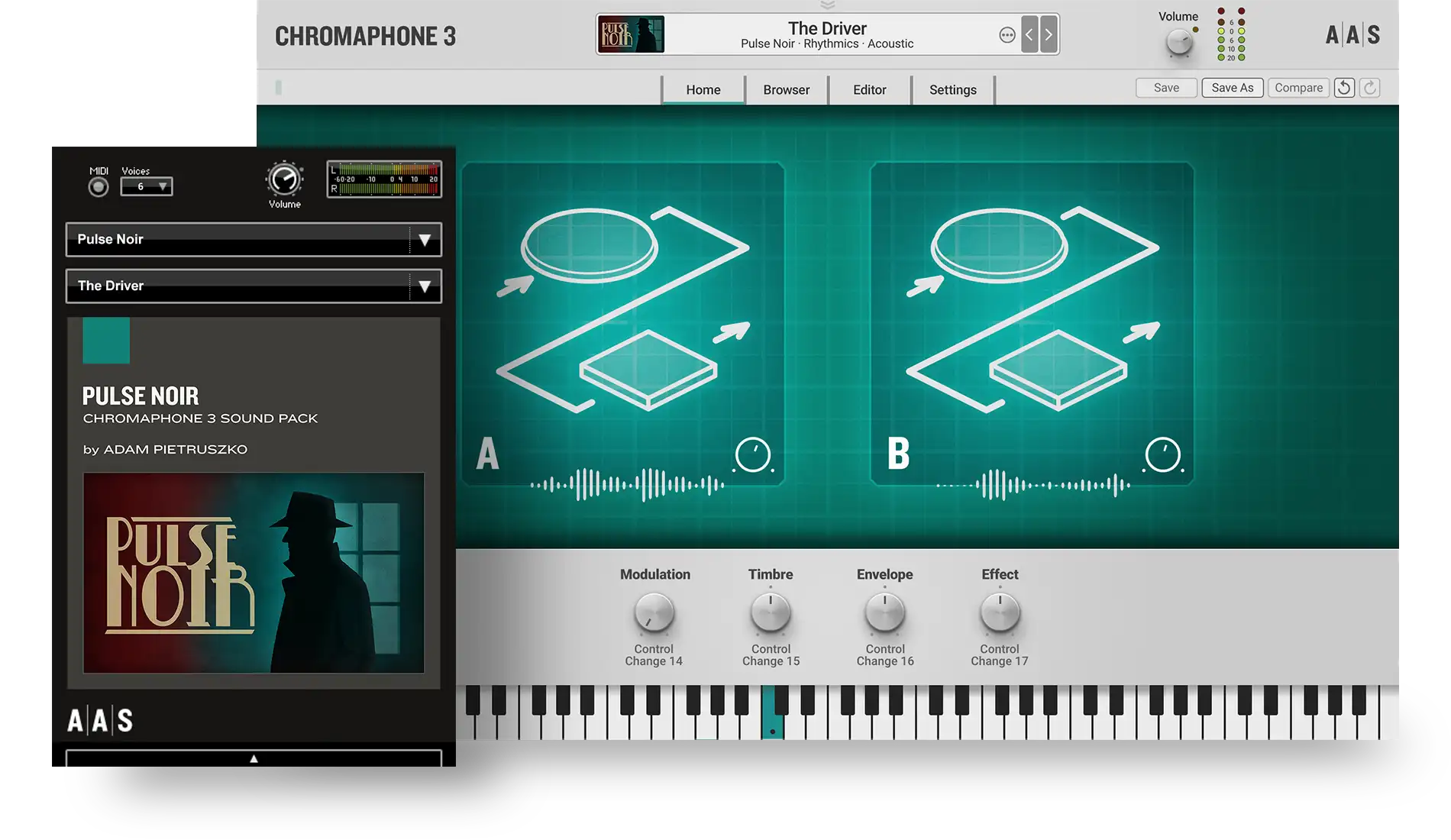Click the Timbre macro knob
The image size is (1451, 840).
point(771,613)
